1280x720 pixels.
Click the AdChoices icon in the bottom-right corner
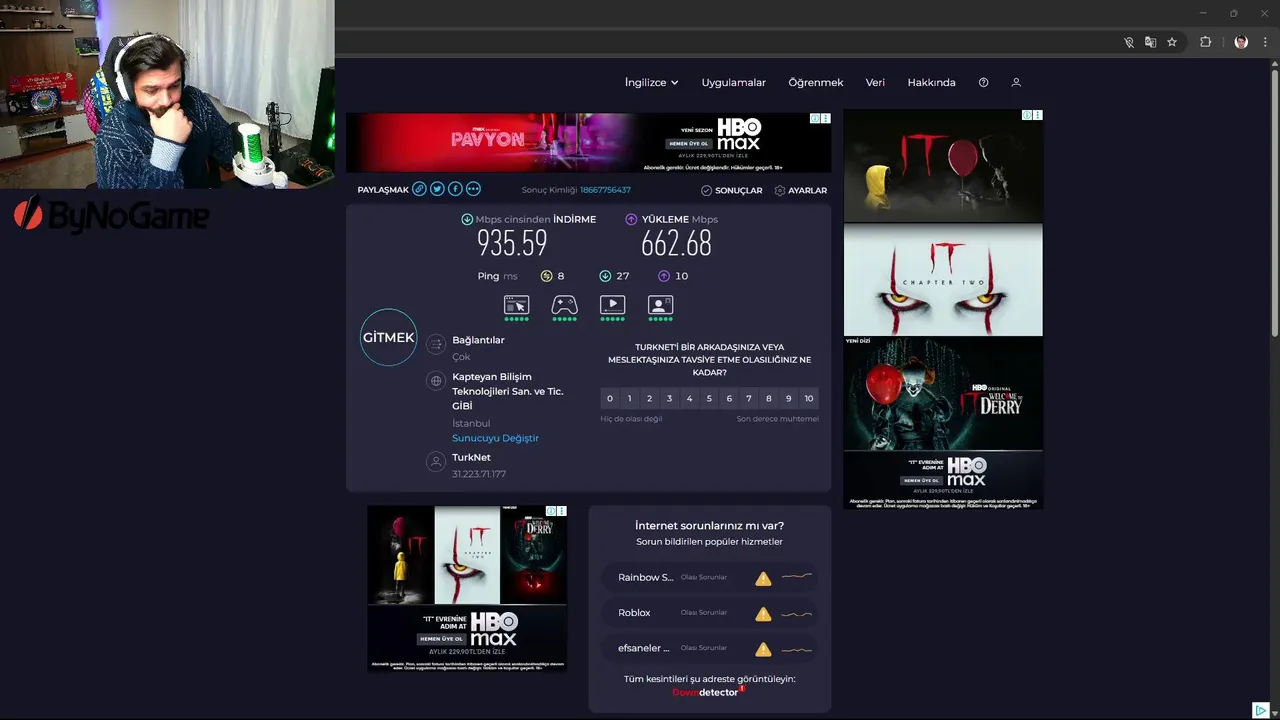pos(1260,711)
